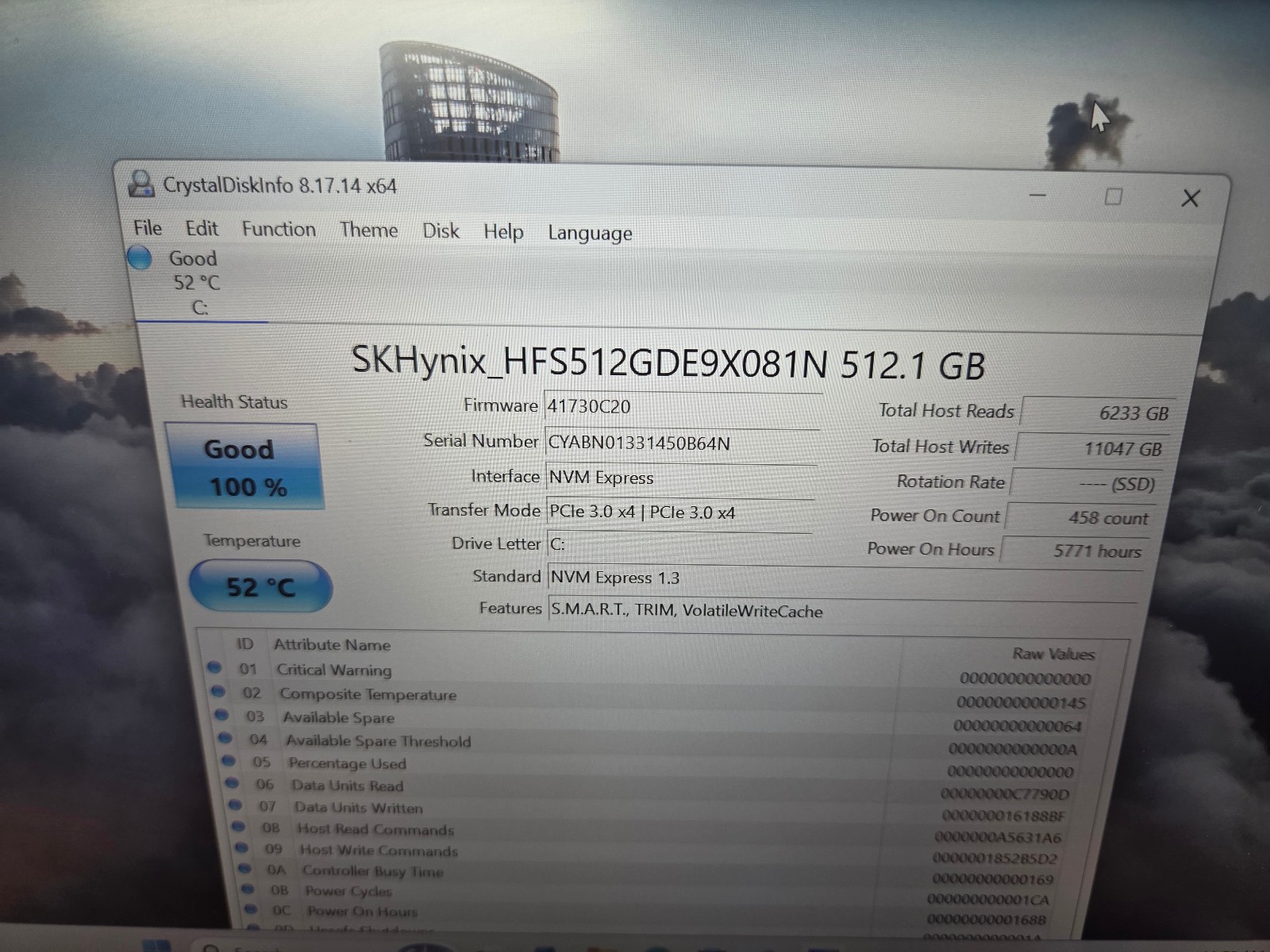Select the C: drive blue status orb
Screen dimensions: 1270x952
pos(140,257)
